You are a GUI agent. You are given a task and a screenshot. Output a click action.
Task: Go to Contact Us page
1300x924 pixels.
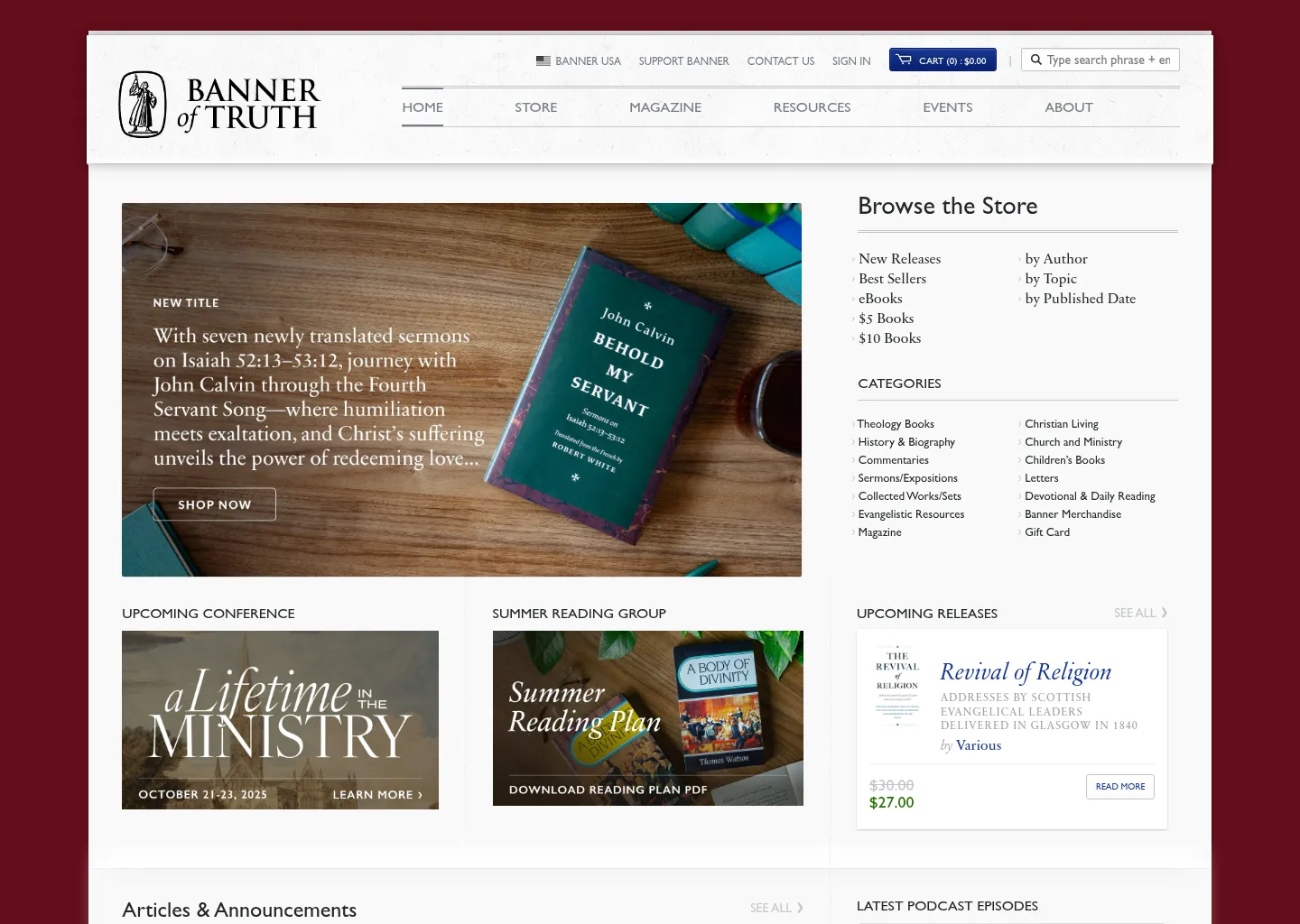coord(781,60)
